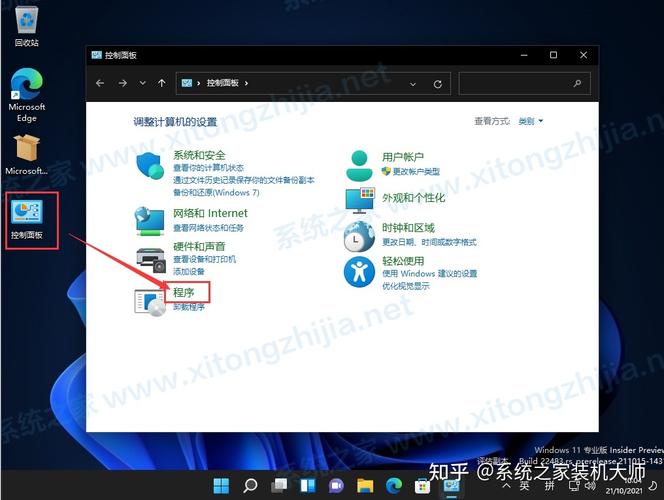This screenshot has width=664, height=500.
Task: Open the Windows Start menu
Action: (x=221, y=485)
